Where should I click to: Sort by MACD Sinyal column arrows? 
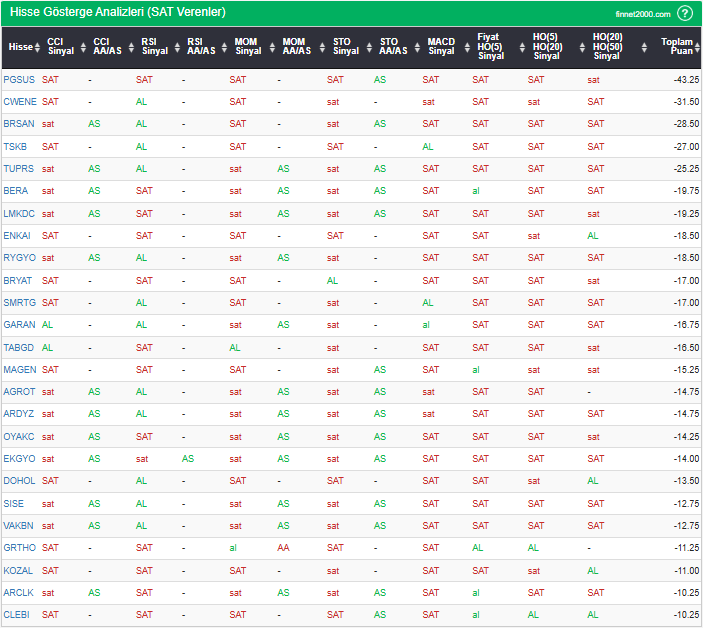(x=467, y=47)
